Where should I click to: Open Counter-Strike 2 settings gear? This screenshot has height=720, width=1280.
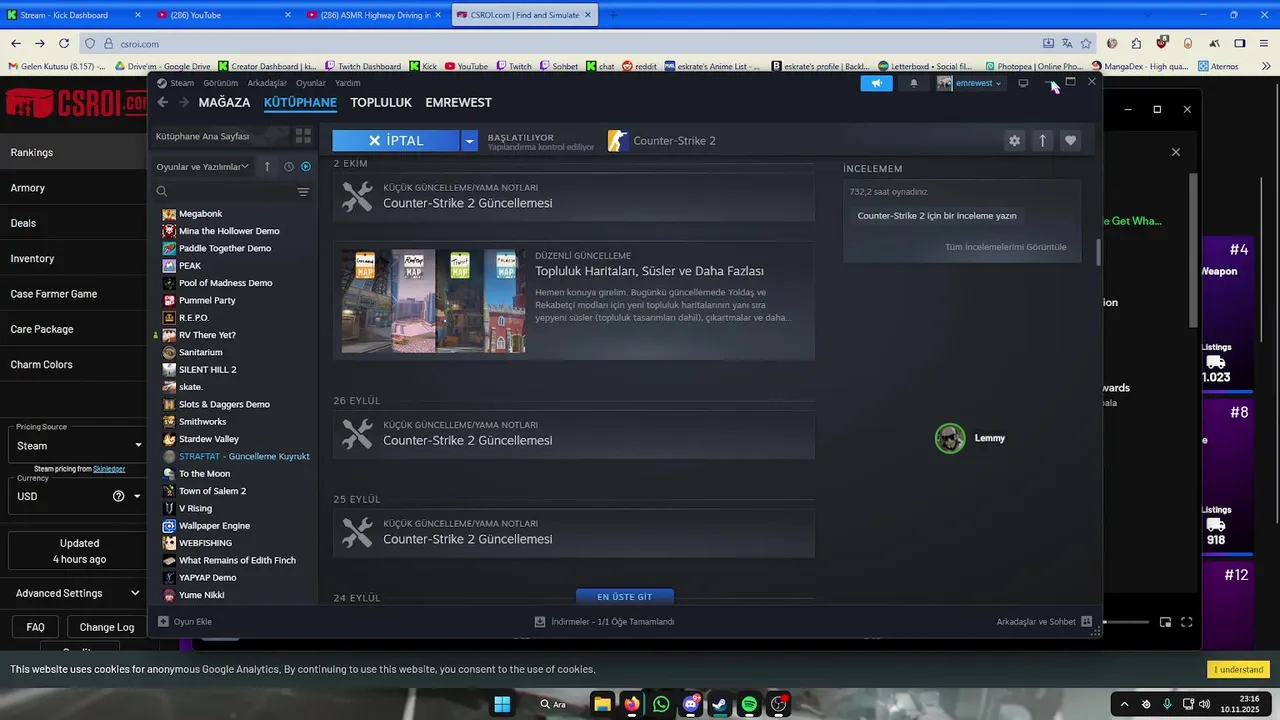click(x=1014, y=141)
